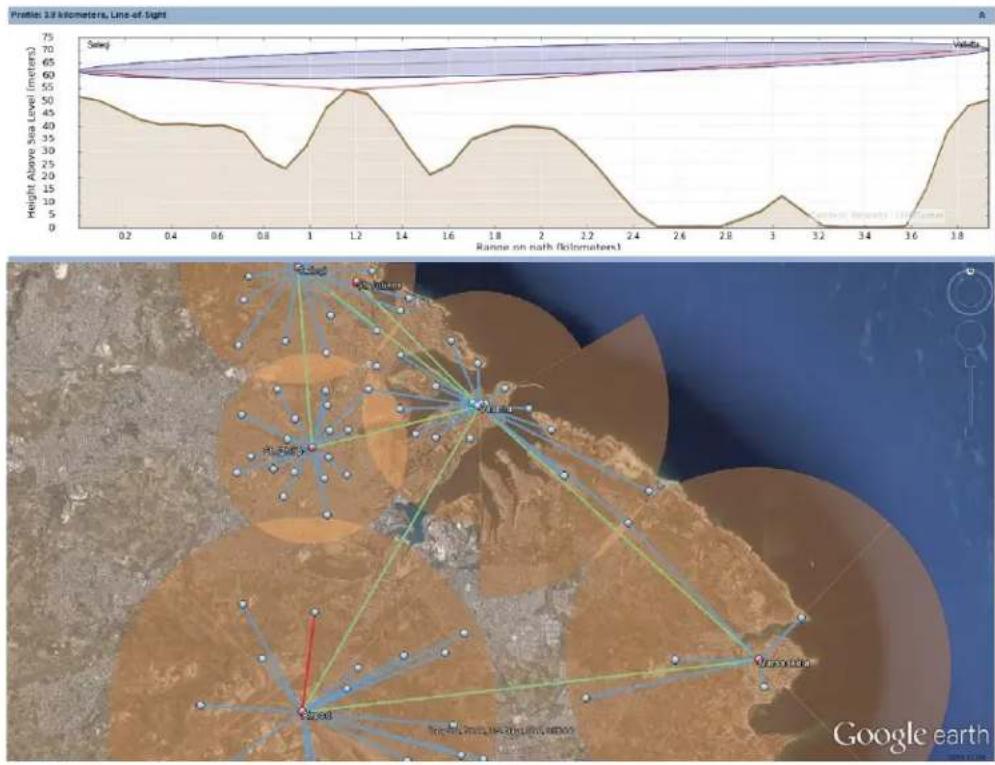The height and width of the screenshot is (765, 995).
Task: Click the Google Earth move joystick control
Action: coord(970,334)
